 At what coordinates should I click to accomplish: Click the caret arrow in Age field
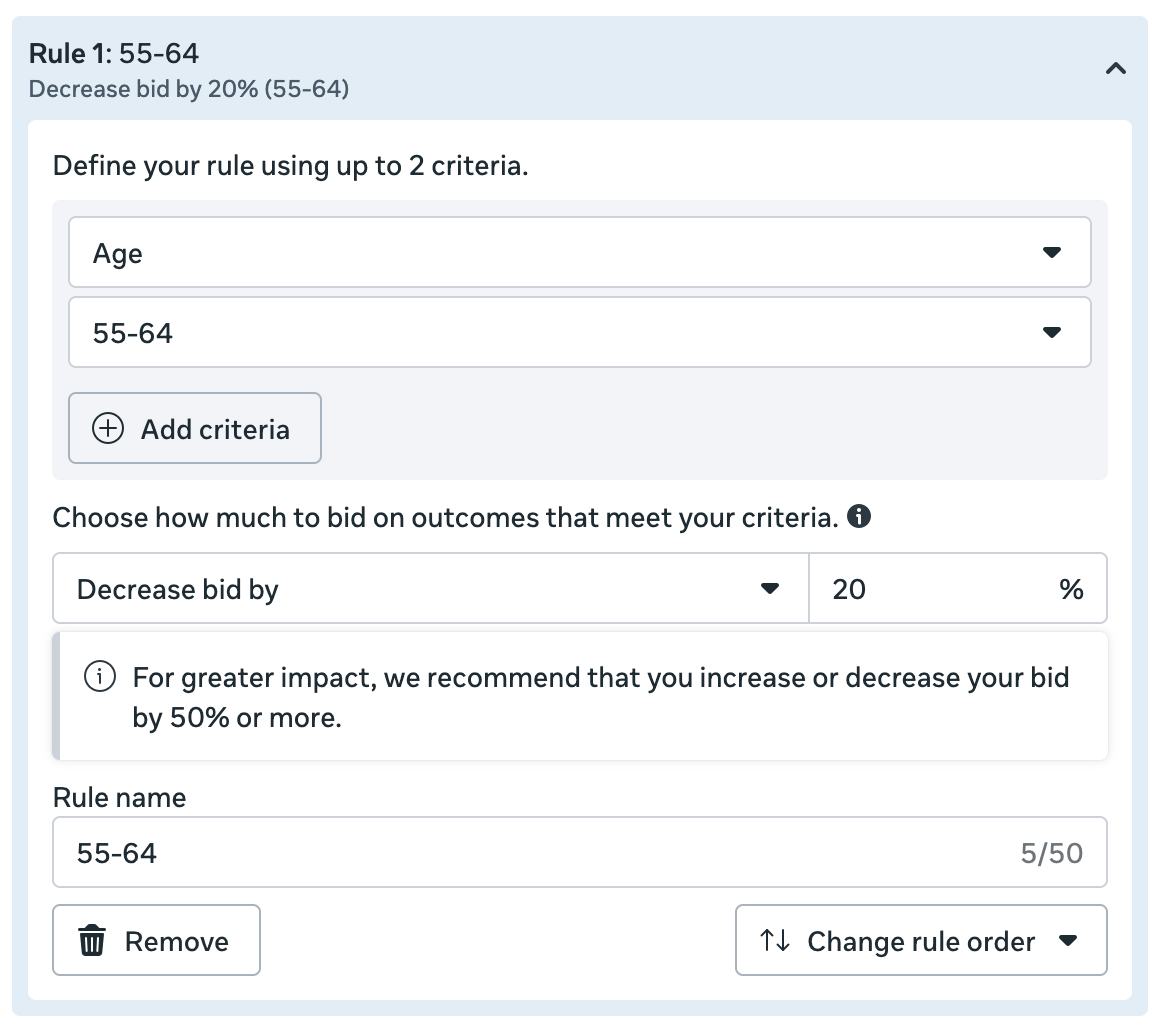(1051, 253)
